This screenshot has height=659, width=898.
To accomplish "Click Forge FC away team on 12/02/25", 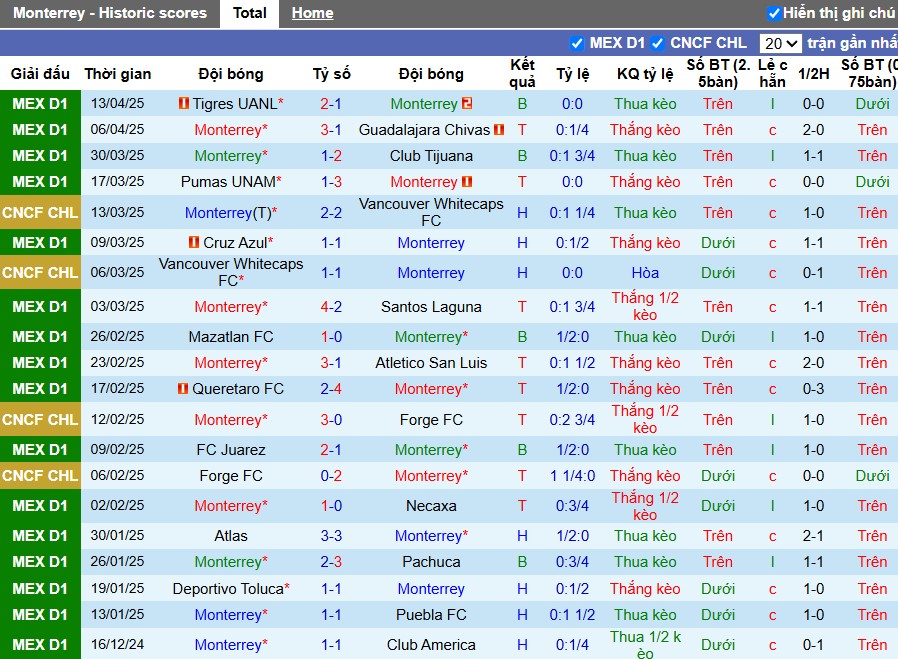I will pyautogui.click(x=431, y=420).
